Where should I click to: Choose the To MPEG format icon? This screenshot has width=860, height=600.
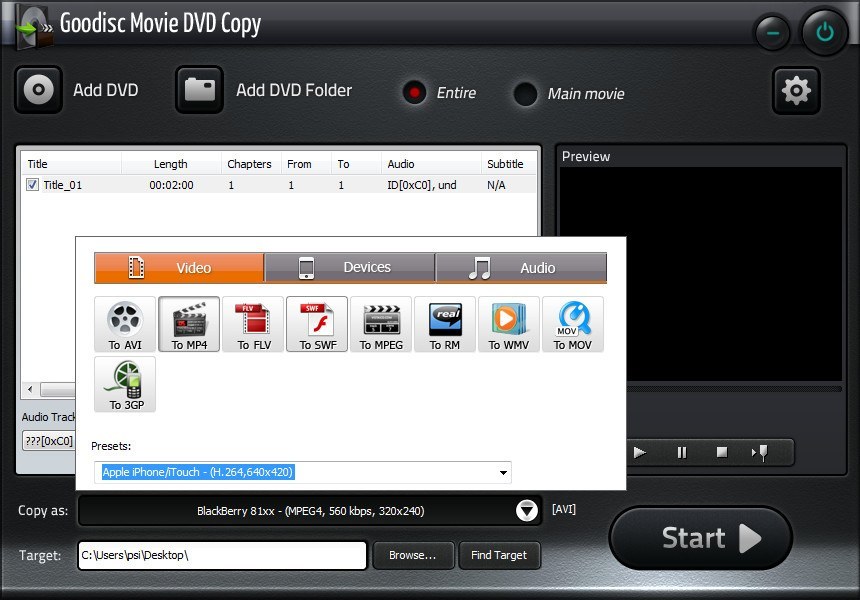coord(380,324)
